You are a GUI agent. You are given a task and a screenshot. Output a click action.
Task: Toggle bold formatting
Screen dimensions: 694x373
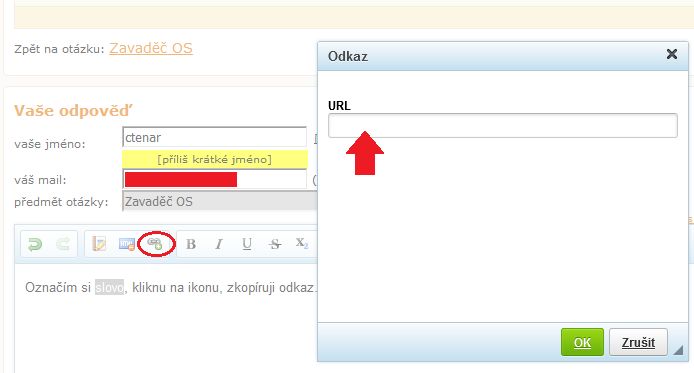(x=191, y=244)
